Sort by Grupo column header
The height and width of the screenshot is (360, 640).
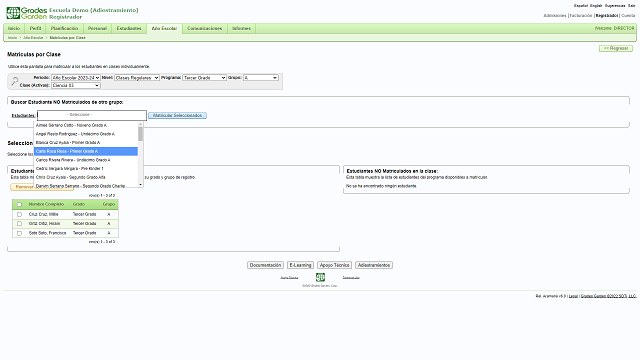coord(109,204)
